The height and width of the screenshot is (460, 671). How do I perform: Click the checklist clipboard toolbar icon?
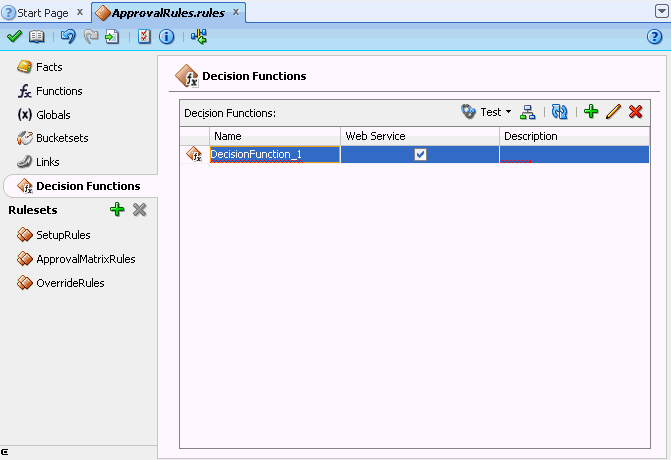[x=144, y=37]
